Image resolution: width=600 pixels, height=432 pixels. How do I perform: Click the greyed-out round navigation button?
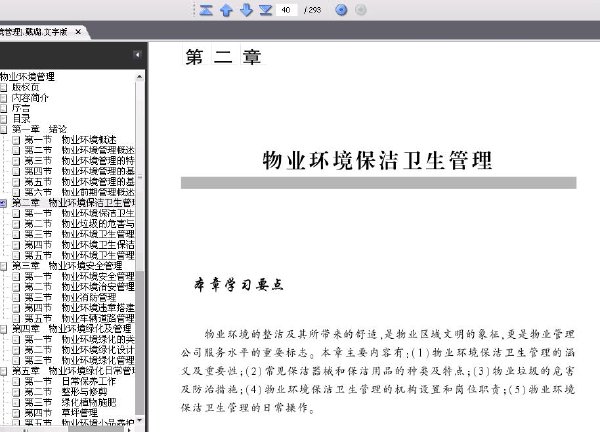361,10
